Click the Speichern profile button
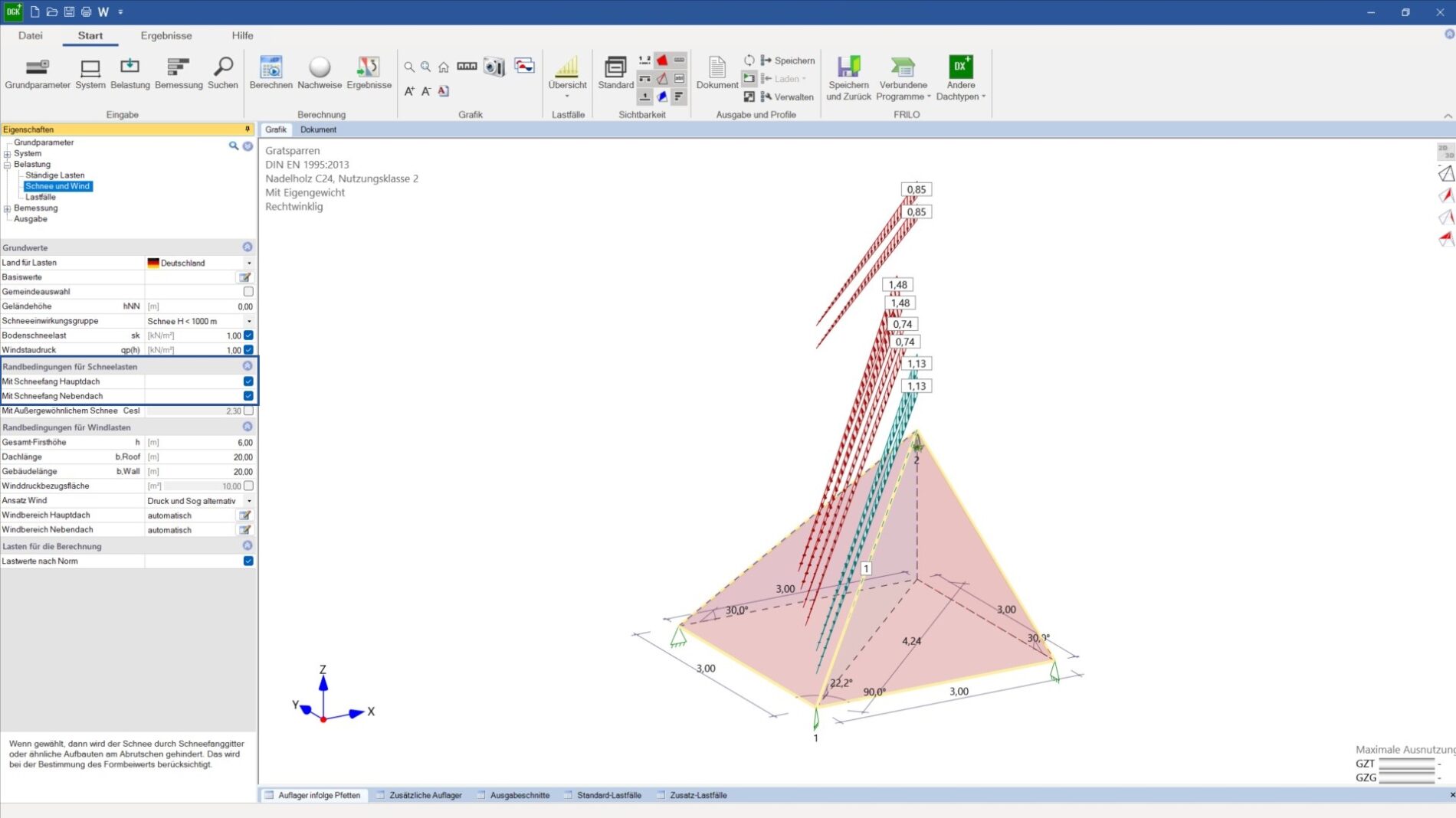1456x818 pixels. [x=788, y=61]
